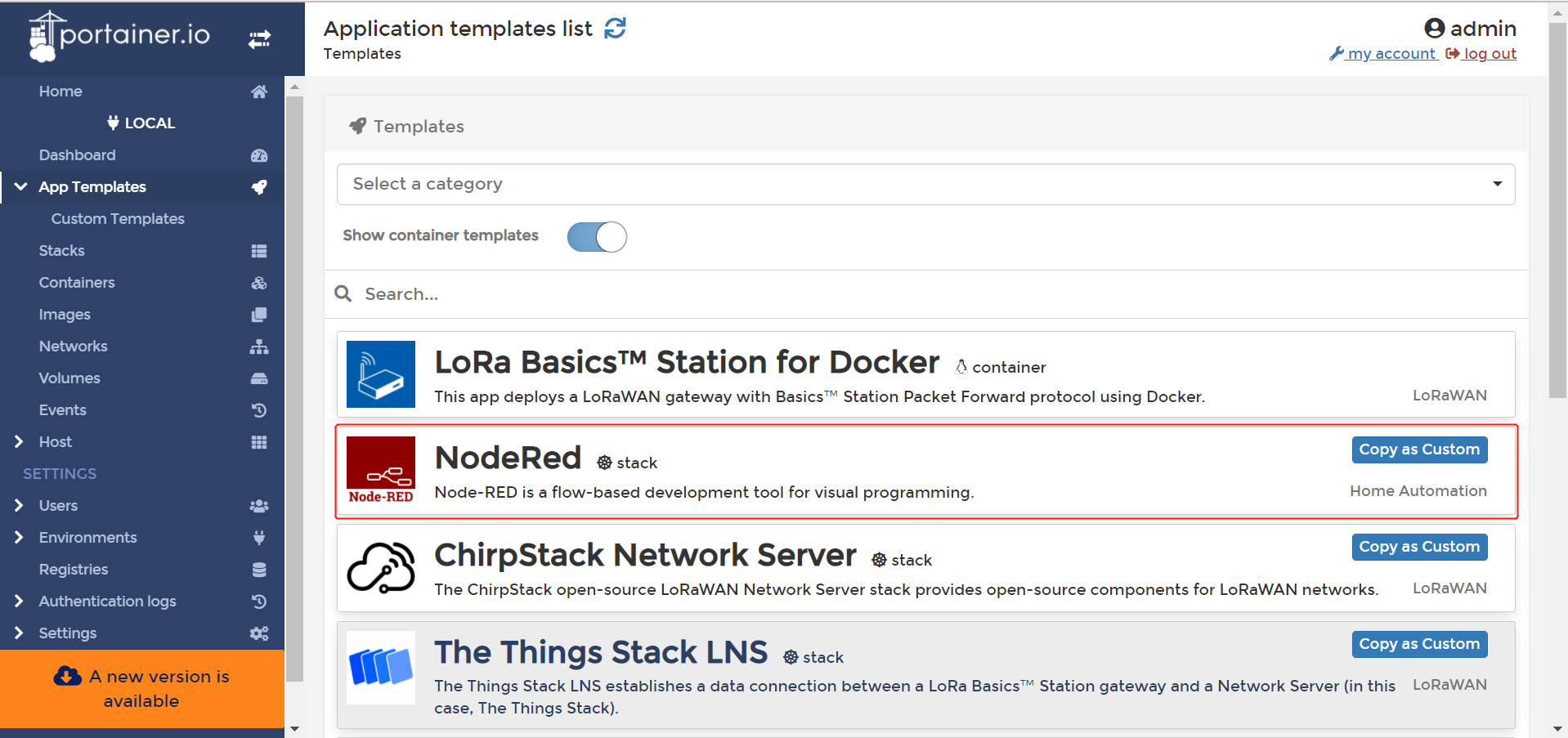This screenshot has height=738, width=1568.
Task: Copy NodeRed template as Custom
Action: 1419,450
